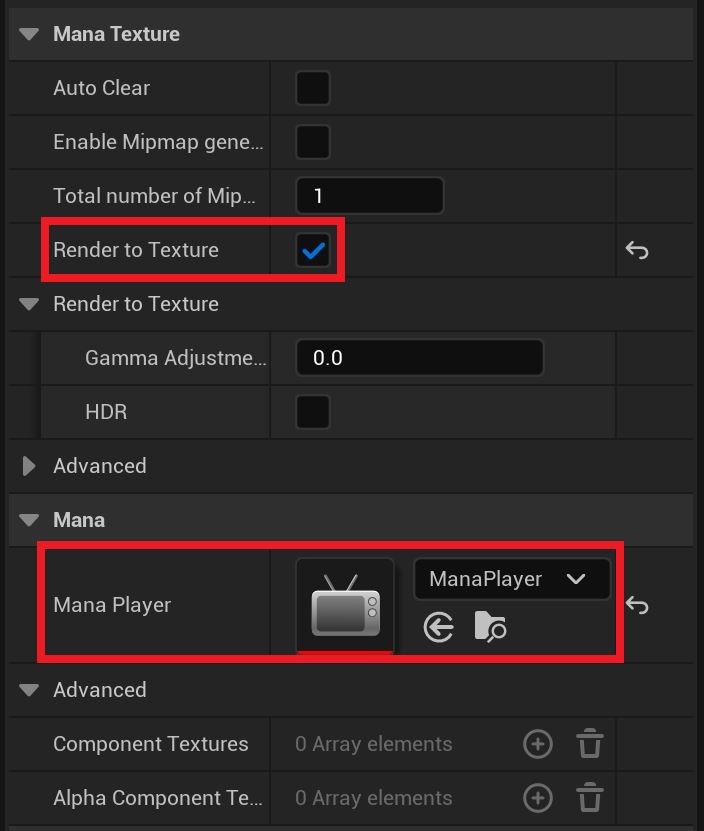Use selected asset from Content Browser

(439, 627)
